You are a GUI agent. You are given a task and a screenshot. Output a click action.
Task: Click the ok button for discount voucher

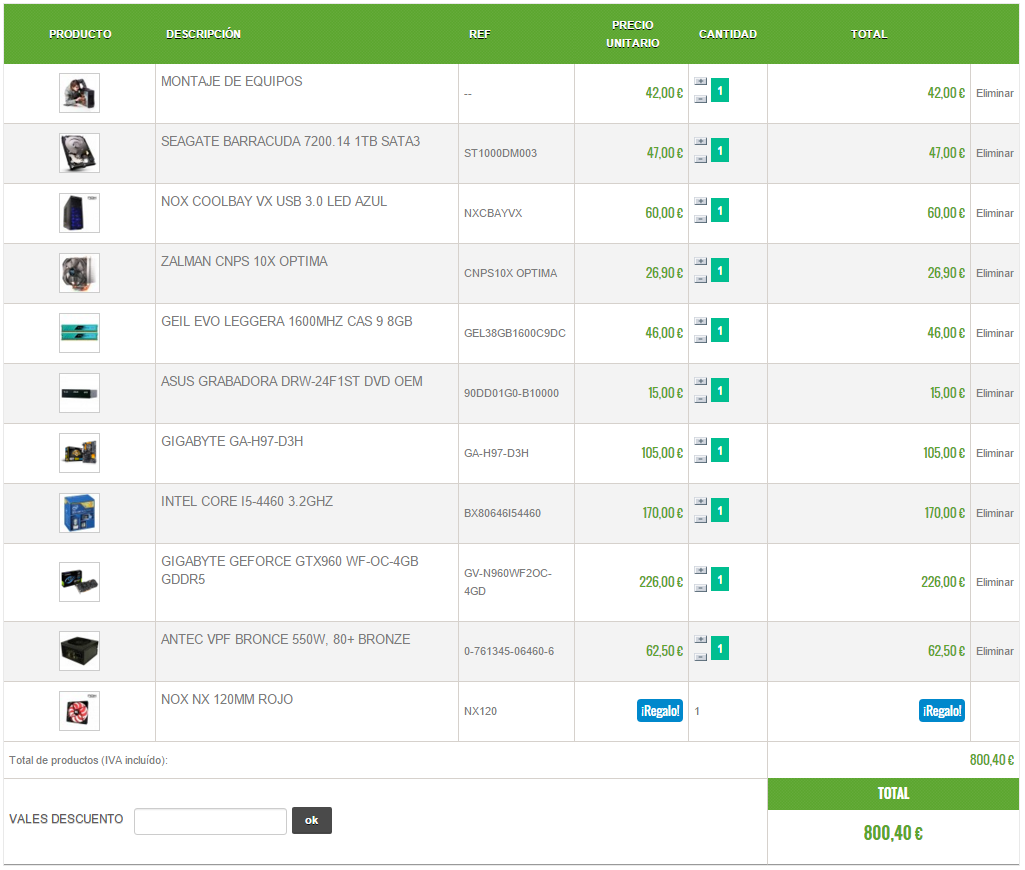[312, 821]
